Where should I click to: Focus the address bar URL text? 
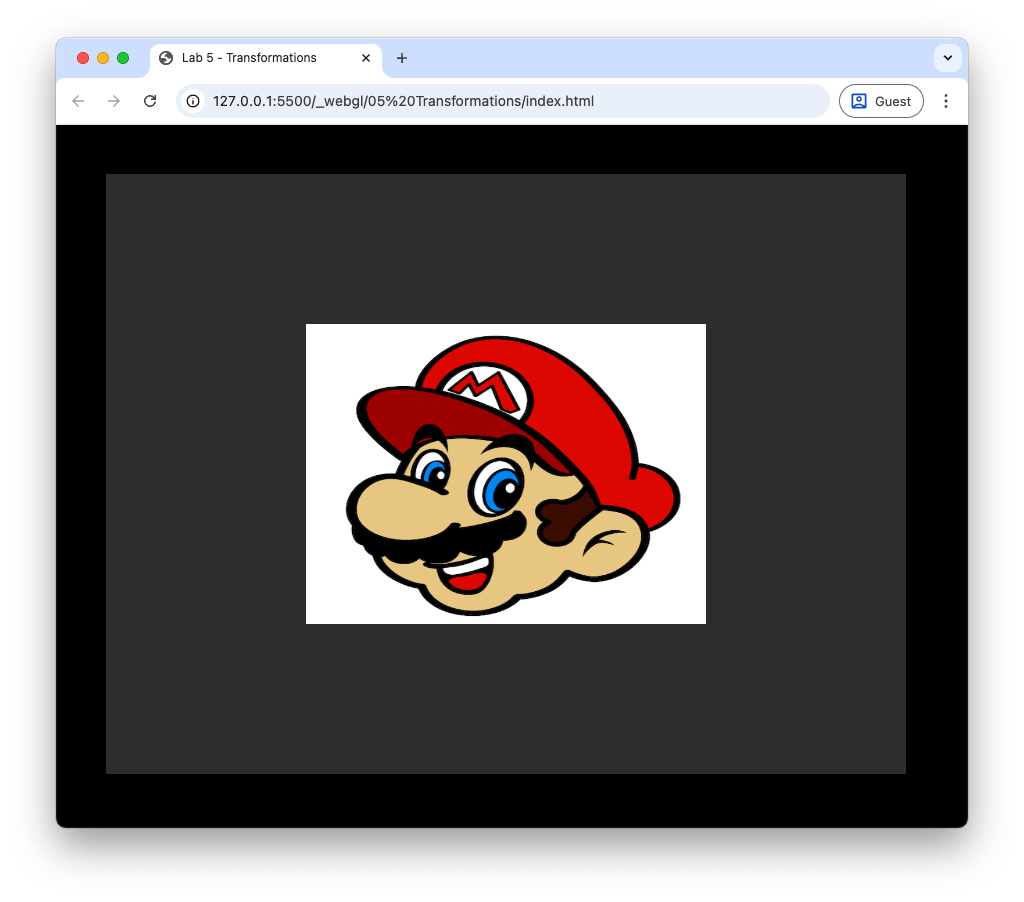(x=403, y=101)
